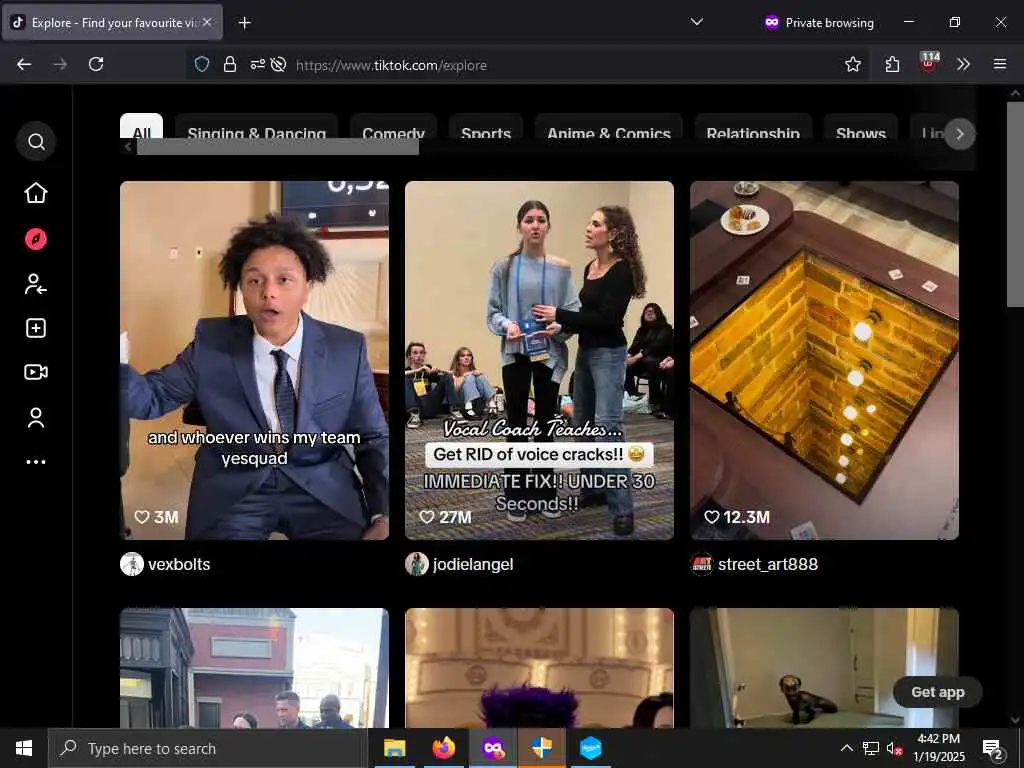The width and height of the screenshot is (1024, 768).
Task: Close the Explore TikTok tab
Action: pyautogui.click(x=207, y=22)
